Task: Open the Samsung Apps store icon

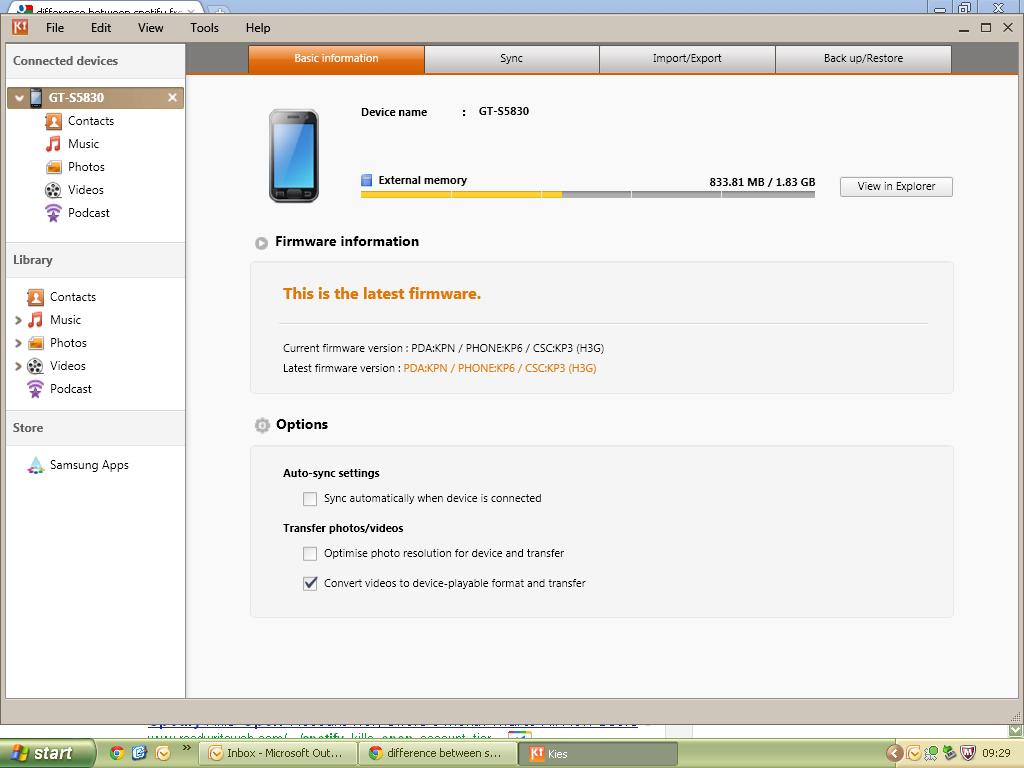Action: tap(35, 465)
